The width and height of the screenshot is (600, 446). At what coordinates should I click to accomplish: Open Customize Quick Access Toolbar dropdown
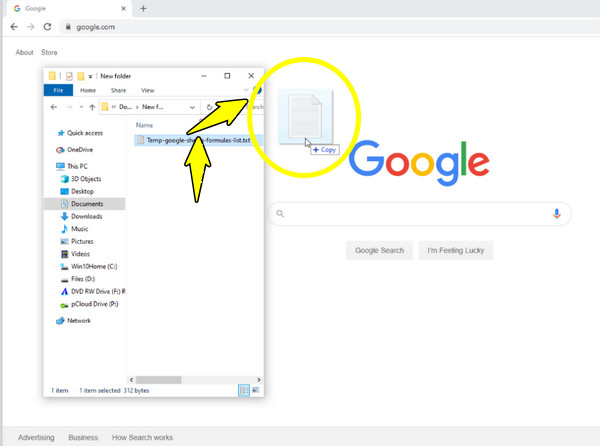click(90, 77)
